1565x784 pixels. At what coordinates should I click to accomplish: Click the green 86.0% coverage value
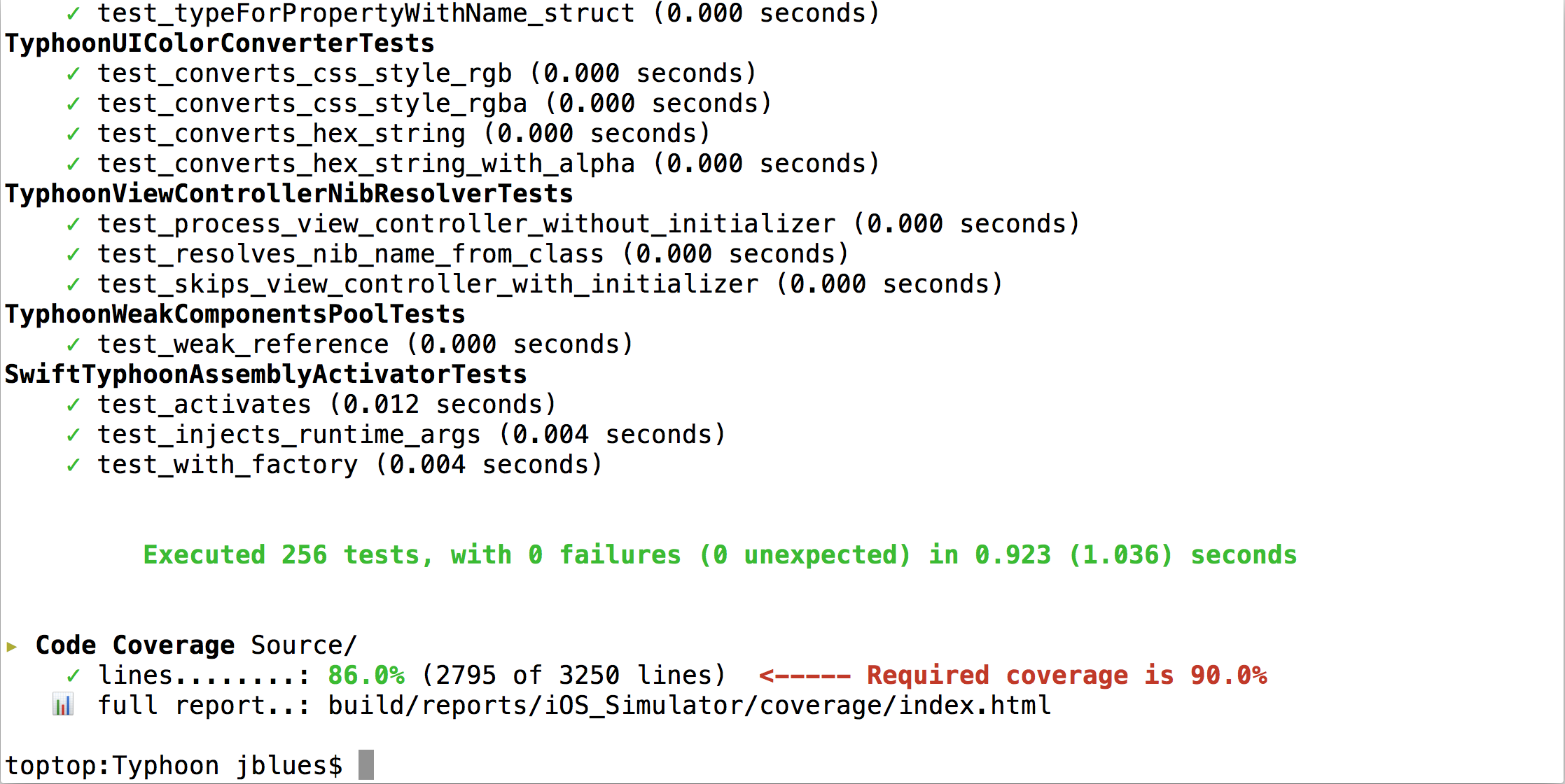[366, 675]
